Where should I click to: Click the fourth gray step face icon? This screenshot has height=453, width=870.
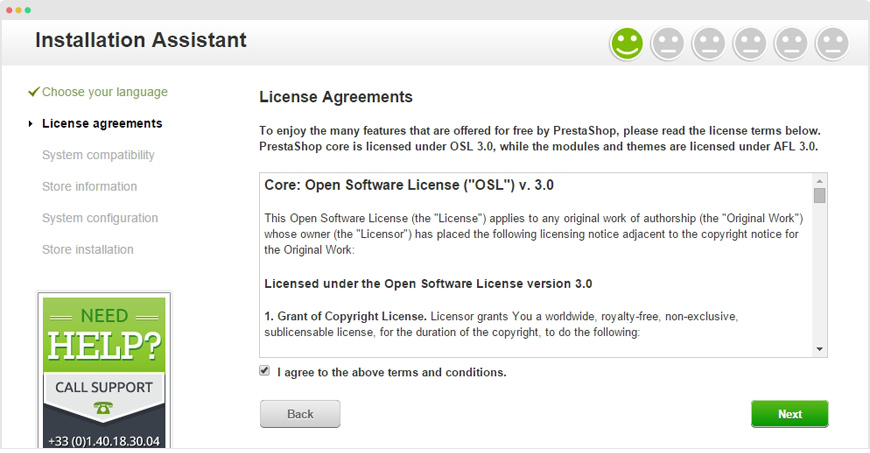tap(750, 43)
